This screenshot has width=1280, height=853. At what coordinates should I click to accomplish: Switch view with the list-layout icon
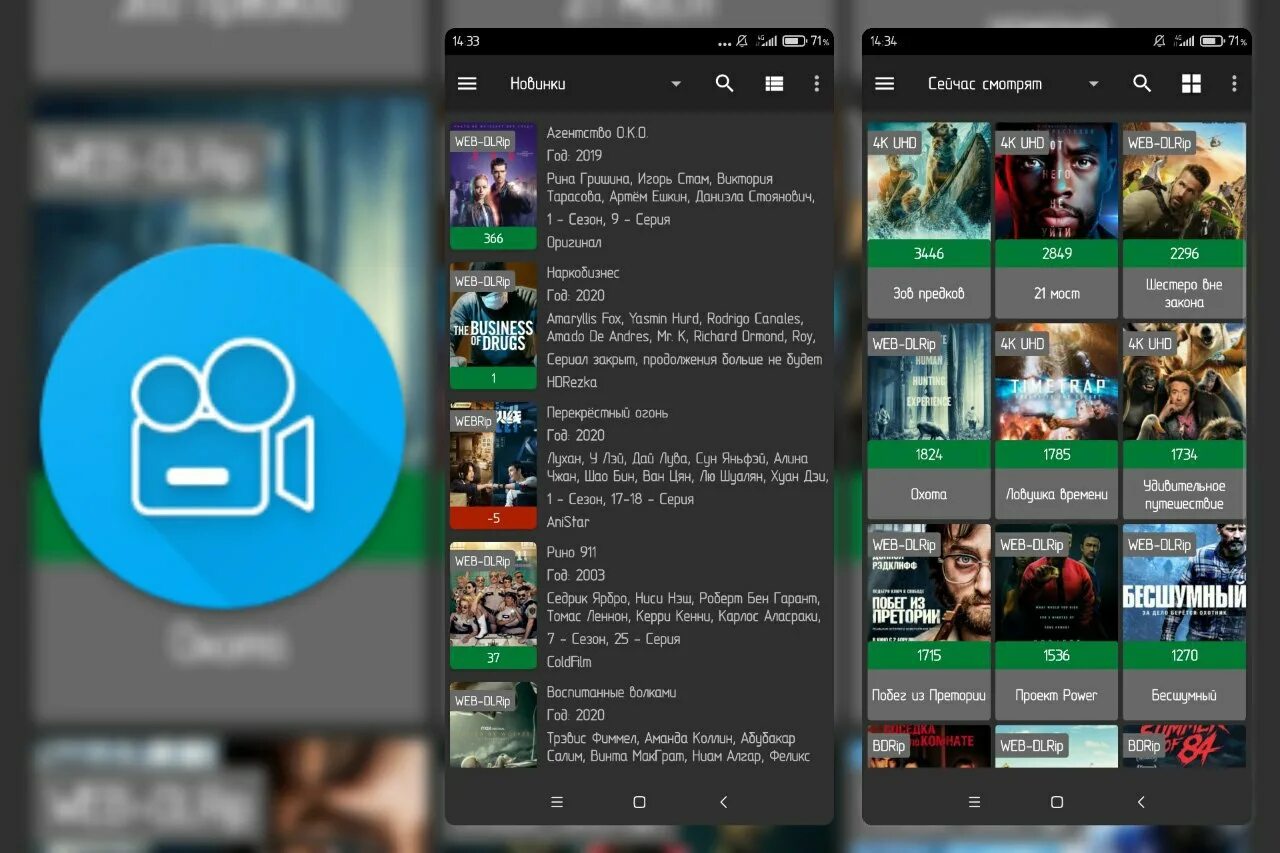point(774,84)
